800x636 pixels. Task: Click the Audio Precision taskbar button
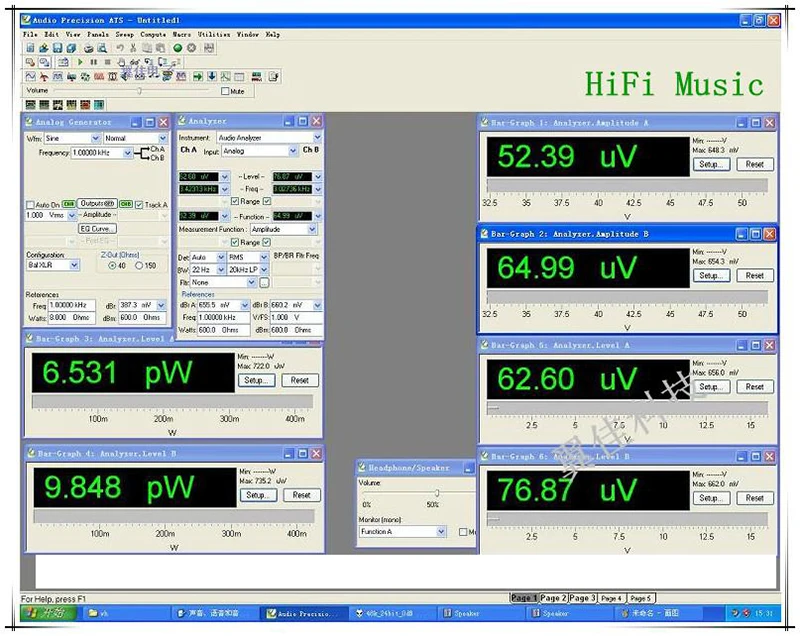pyautogui.click(x=304, y=614)
